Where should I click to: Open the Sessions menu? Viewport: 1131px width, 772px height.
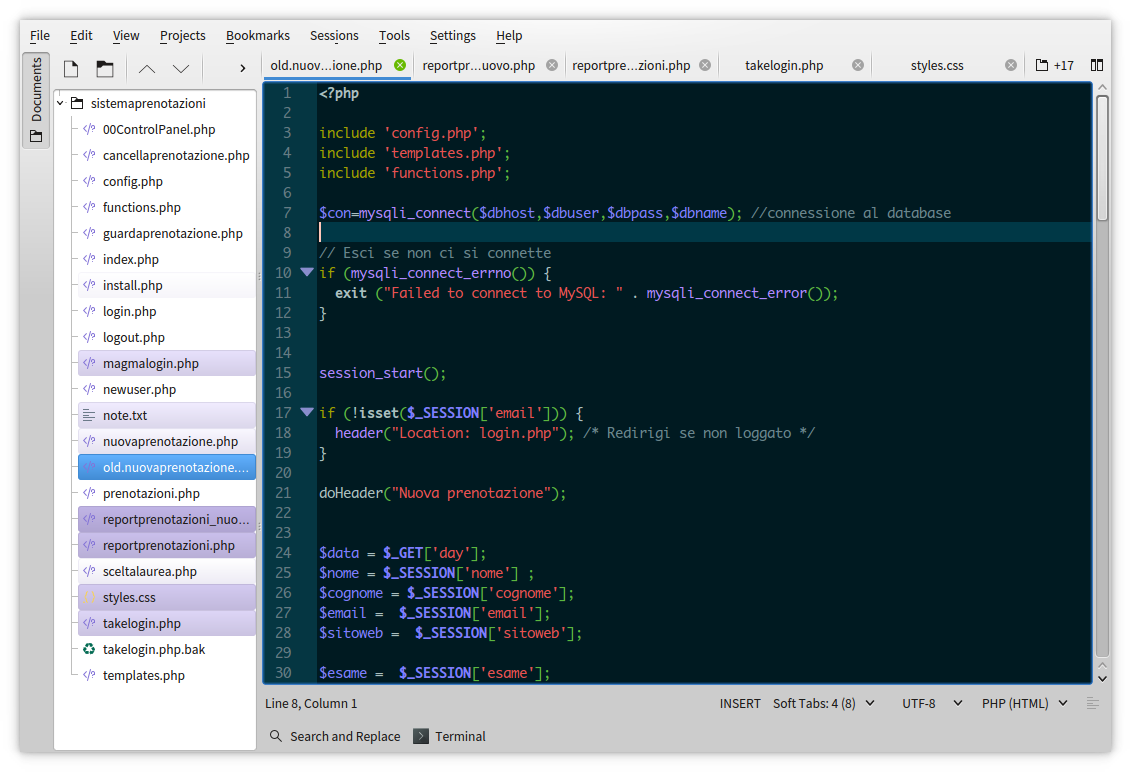pyautogui.click(x=334, y=35)
